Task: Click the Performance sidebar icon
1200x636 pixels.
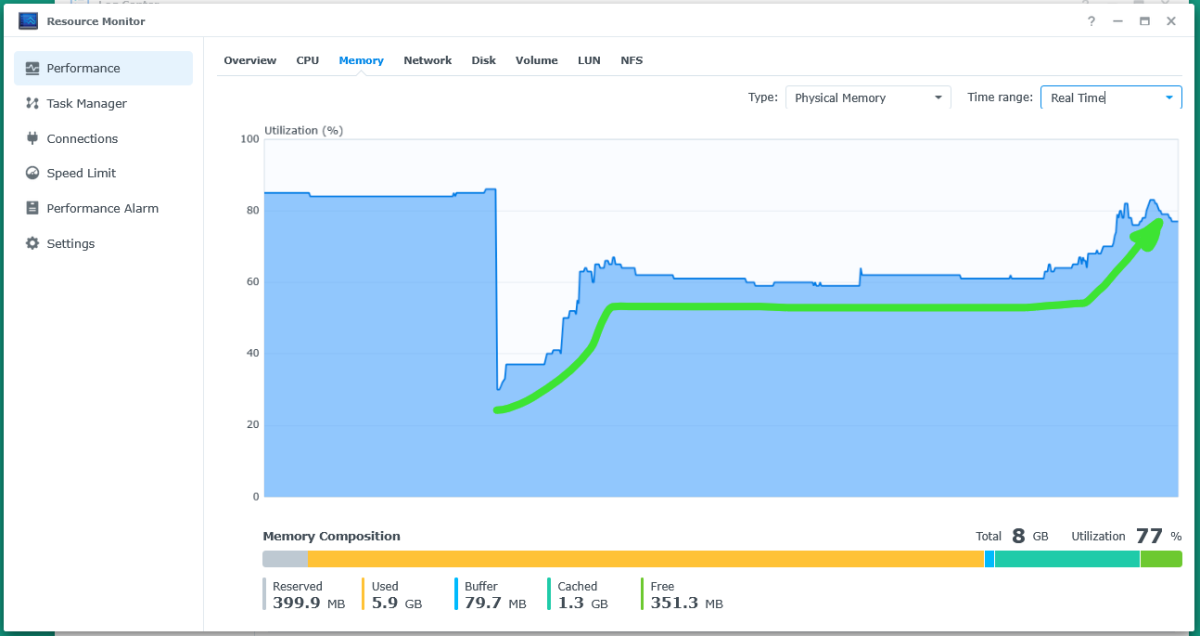Action: point(32,69)
